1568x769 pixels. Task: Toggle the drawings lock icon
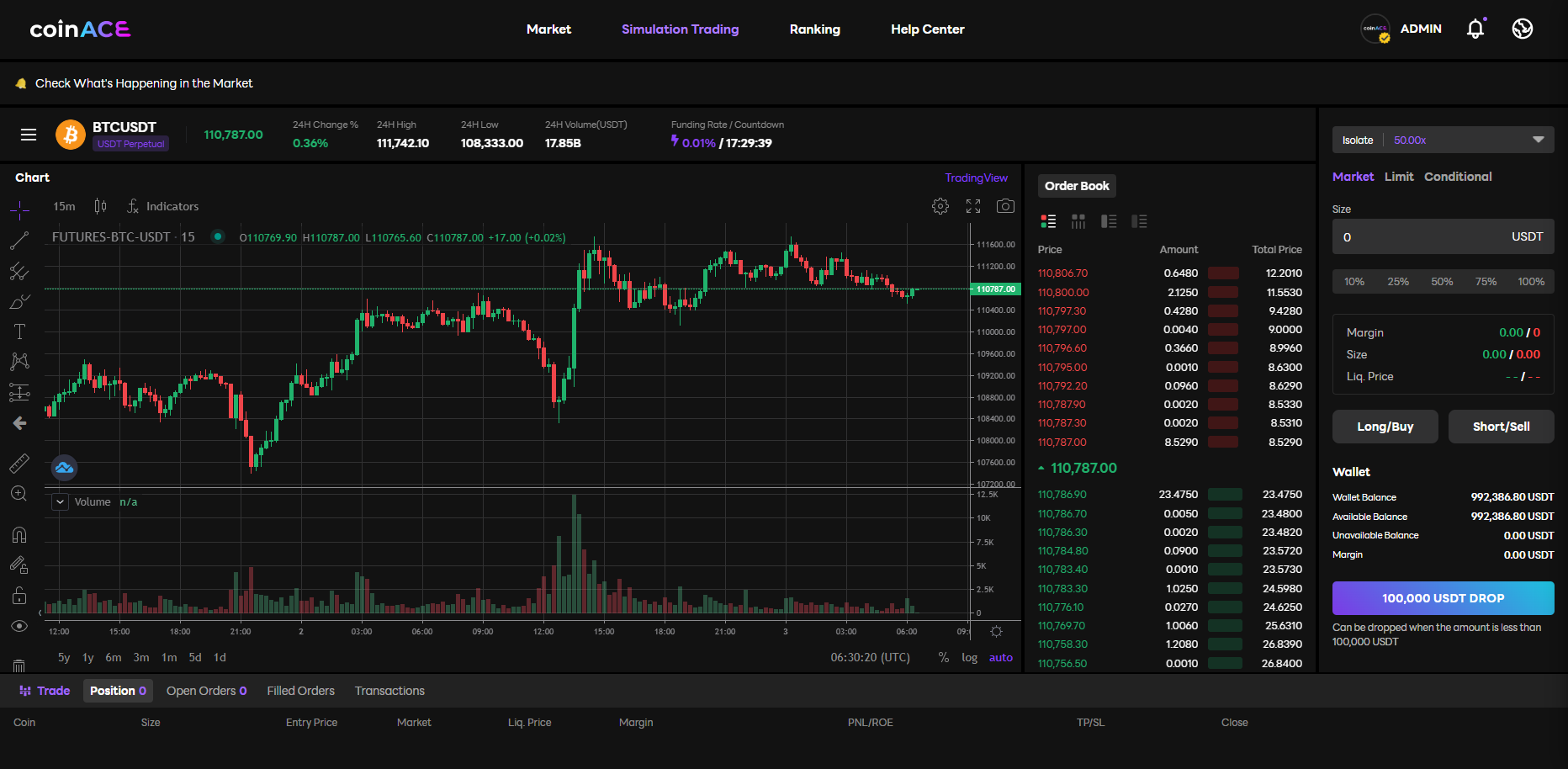[20, 595]
